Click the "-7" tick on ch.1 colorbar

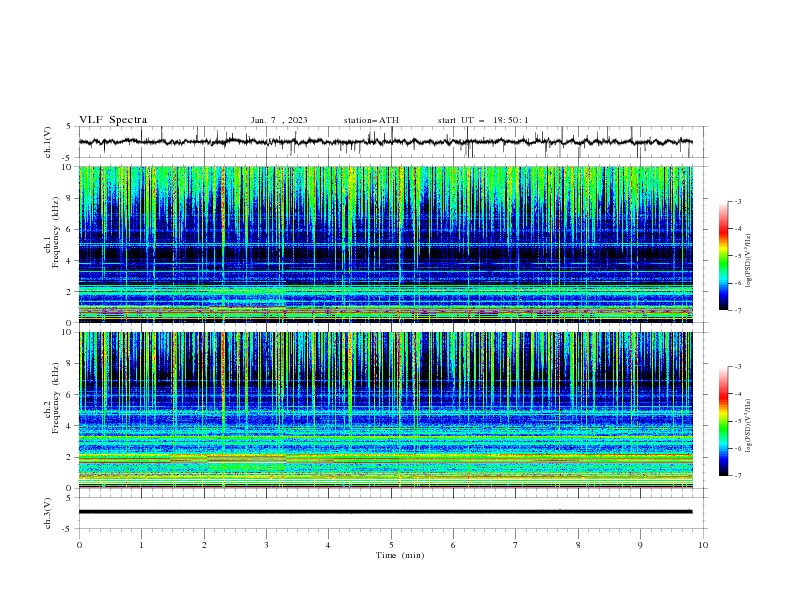(x=738, y=311)
